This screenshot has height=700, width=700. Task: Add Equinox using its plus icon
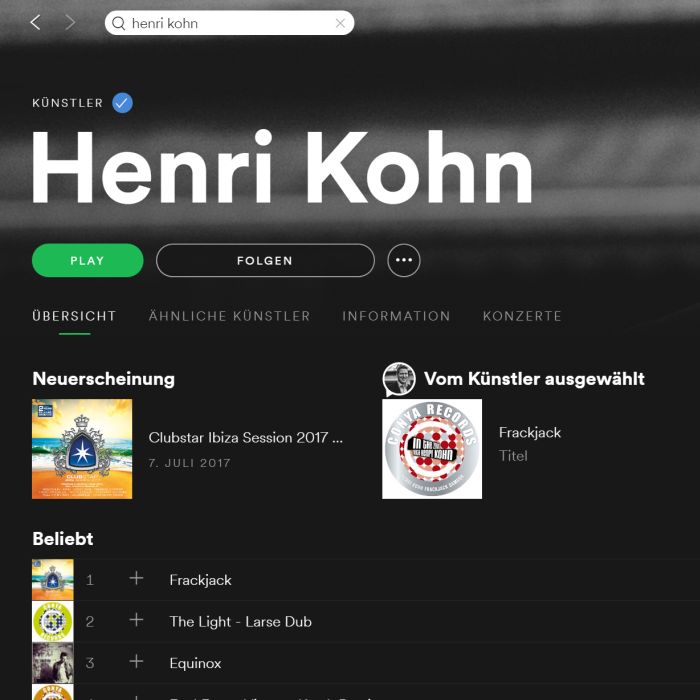tap(136, 662)
